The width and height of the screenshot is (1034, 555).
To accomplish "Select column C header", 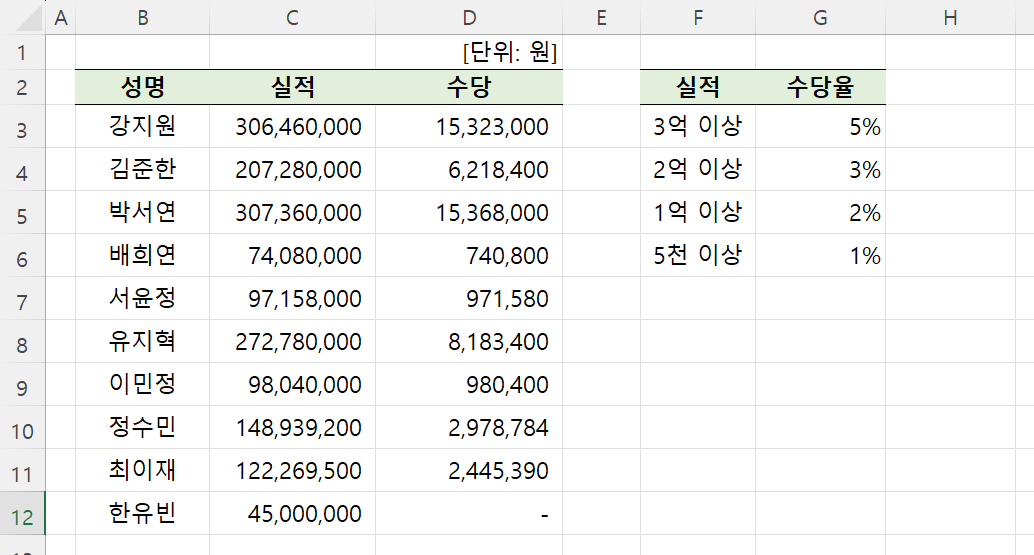I will tap(292, 18).
